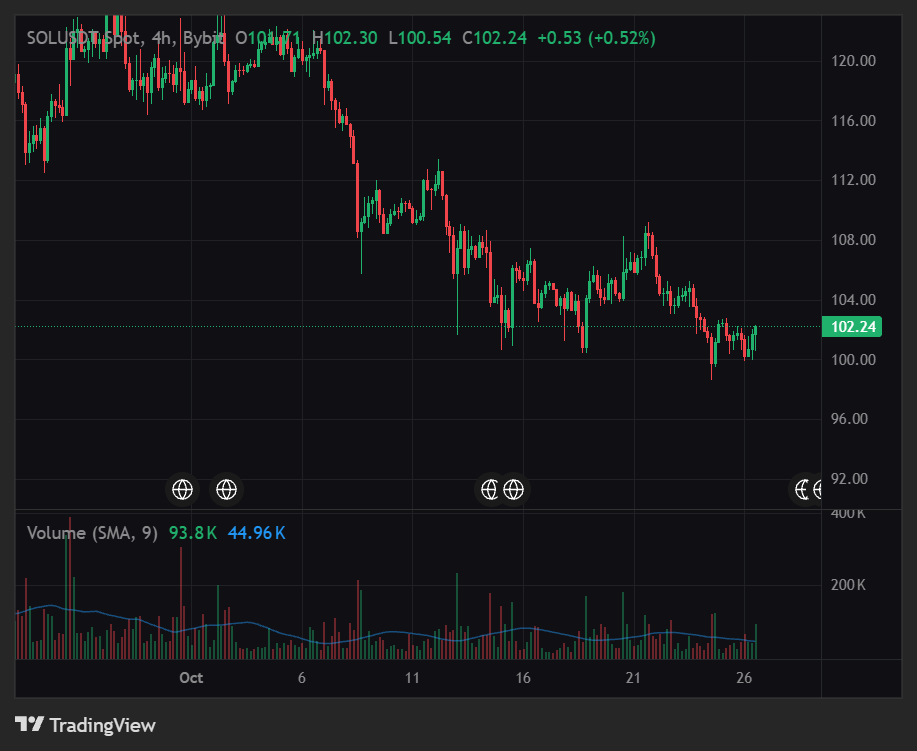Screen dimensions: 917x751
Task: Click the +0.53 (+0.52%) change value
Action: 596,38
